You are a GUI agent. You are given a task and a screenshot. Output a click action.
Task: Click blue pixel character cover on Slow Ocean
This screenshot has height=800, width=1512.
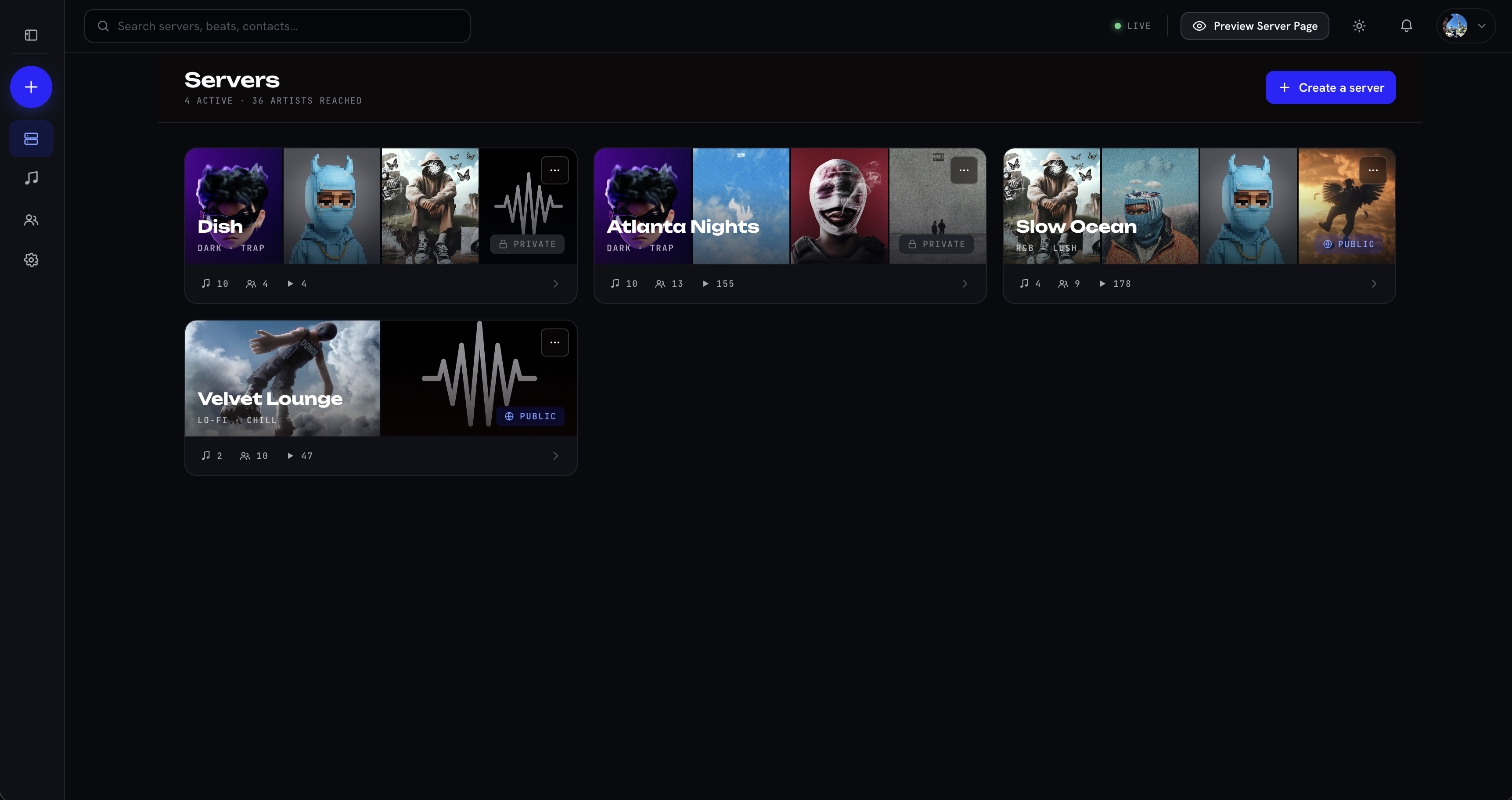coord(1249,206)
